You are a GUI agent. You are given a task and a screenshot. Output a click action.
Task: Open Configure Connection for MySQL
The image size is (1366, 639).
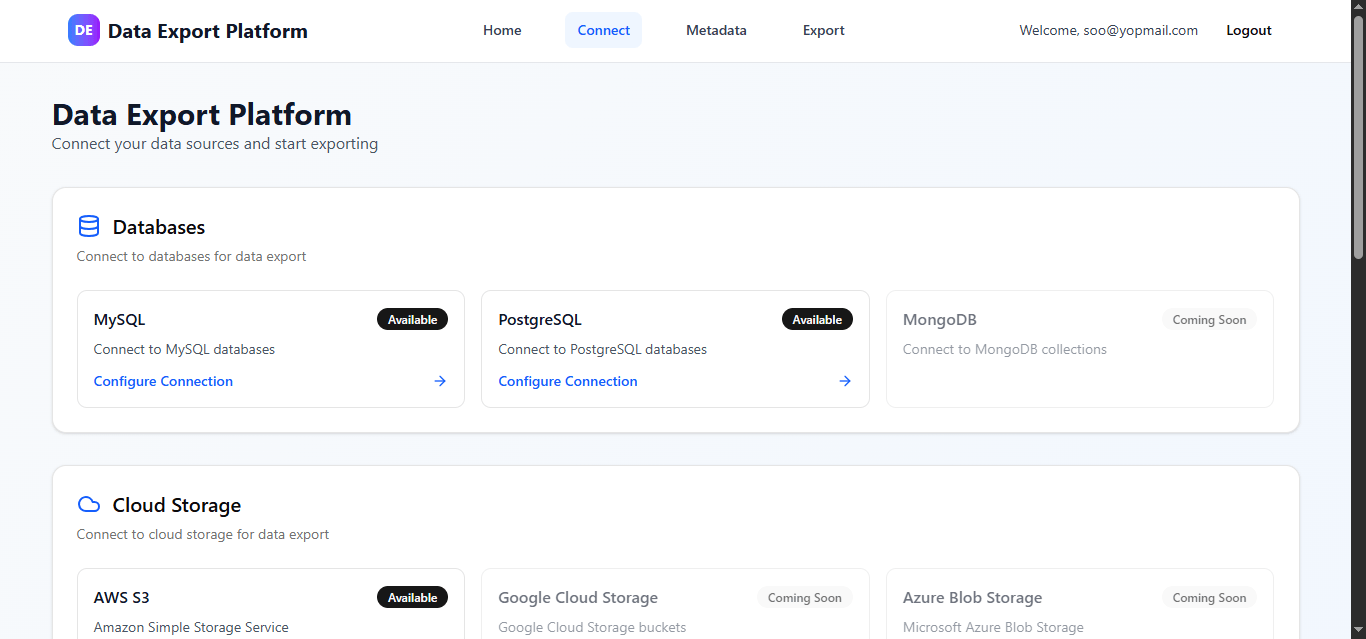pyautogui.click(x=163, y=381)
